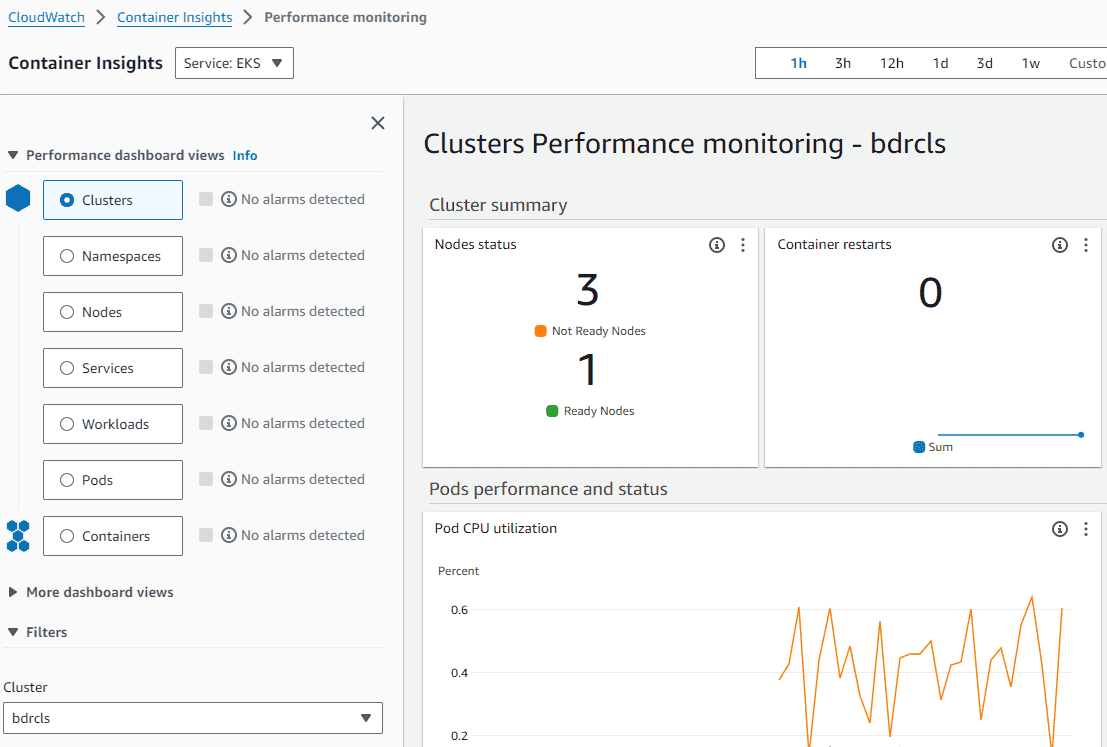The image size is (1107, 747).
Task: Click the containers multi-hexagon icon
Action: coord(18,536)
